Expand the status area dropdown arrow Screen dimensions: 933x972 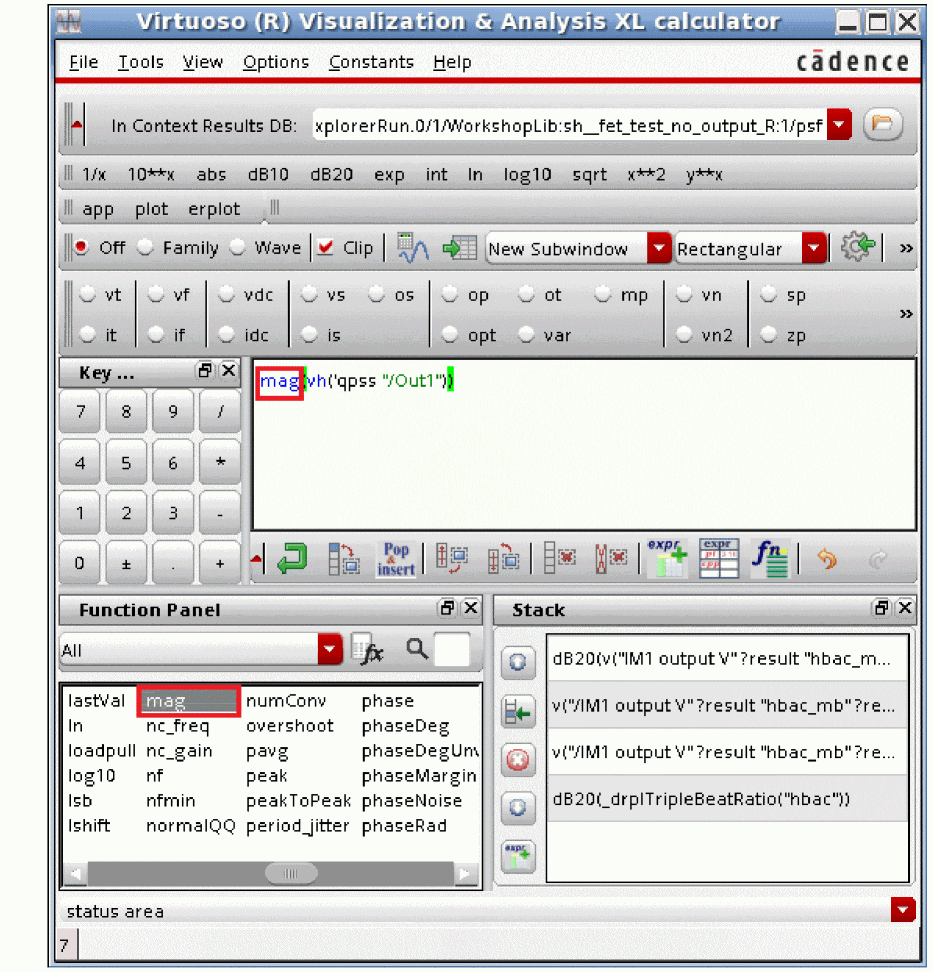903,910
